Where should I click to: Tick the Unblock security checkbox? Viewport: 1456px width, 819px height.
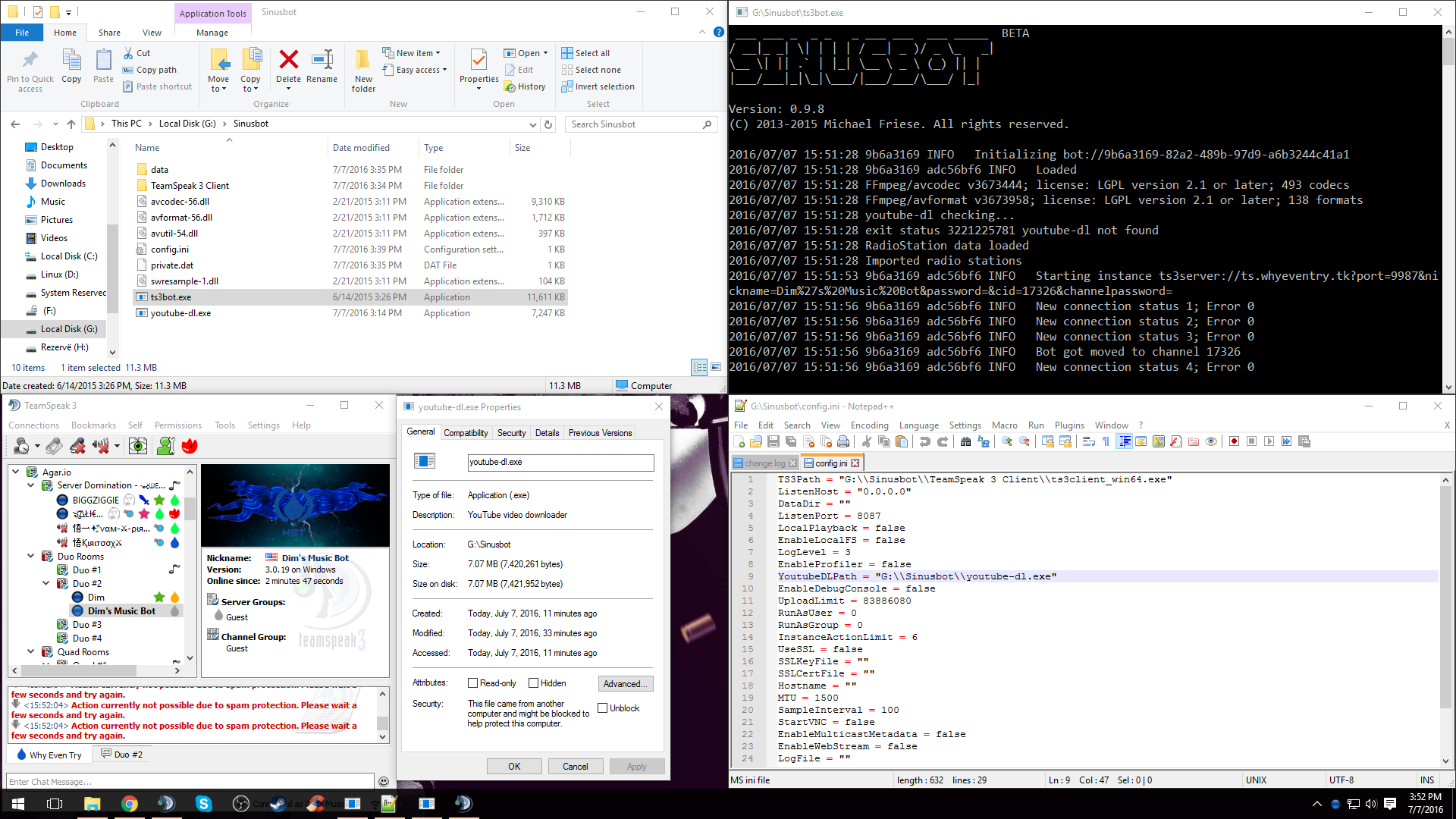click(x=603, y=708)
